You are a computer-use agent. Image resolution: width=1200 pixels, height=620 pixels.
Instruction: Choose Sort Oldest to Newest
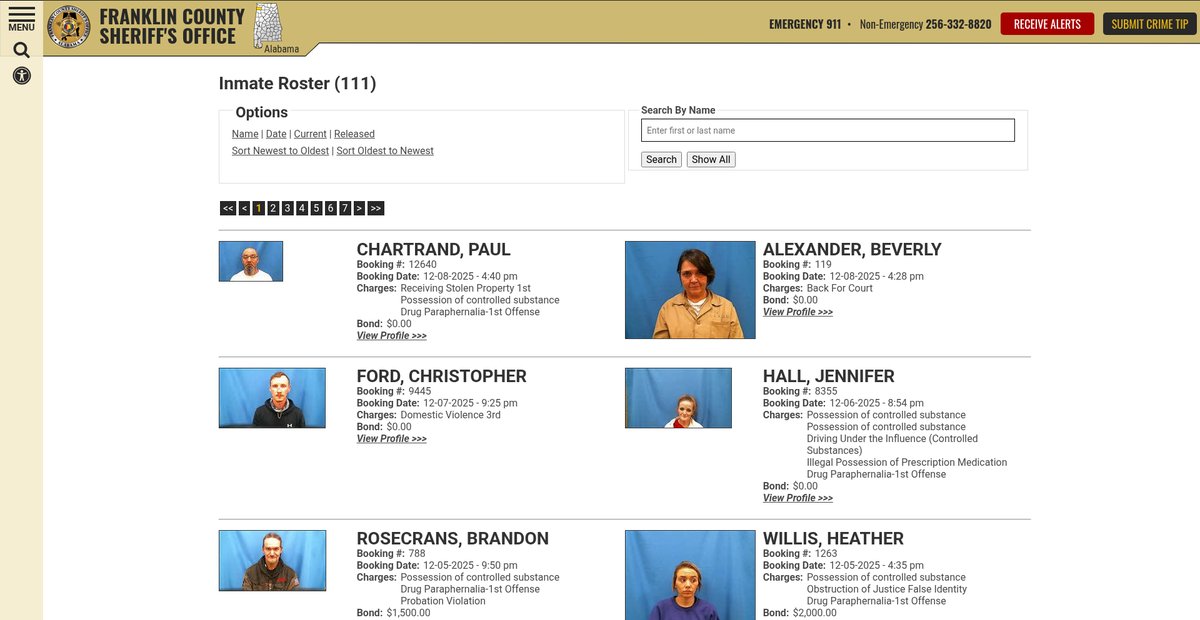pyautogui.click(x=385, y=151)
